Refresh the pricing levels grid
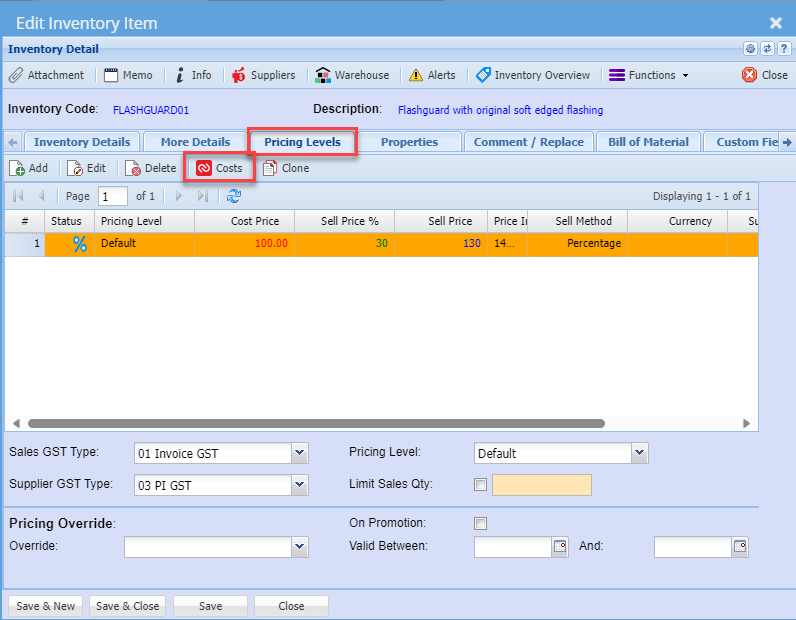796x620 pixels. pyautogui.click(x=234, y=196)
